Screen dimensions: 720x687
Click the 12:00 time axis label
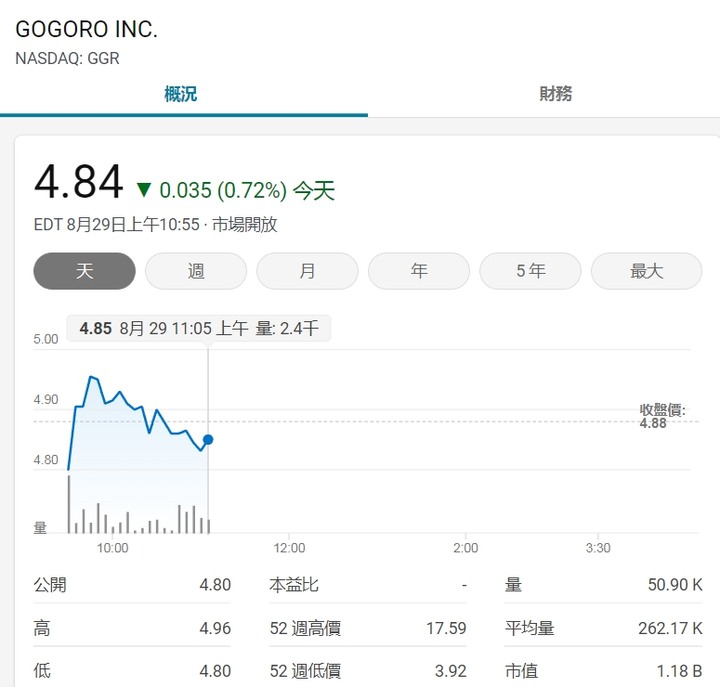click(289, 548)
